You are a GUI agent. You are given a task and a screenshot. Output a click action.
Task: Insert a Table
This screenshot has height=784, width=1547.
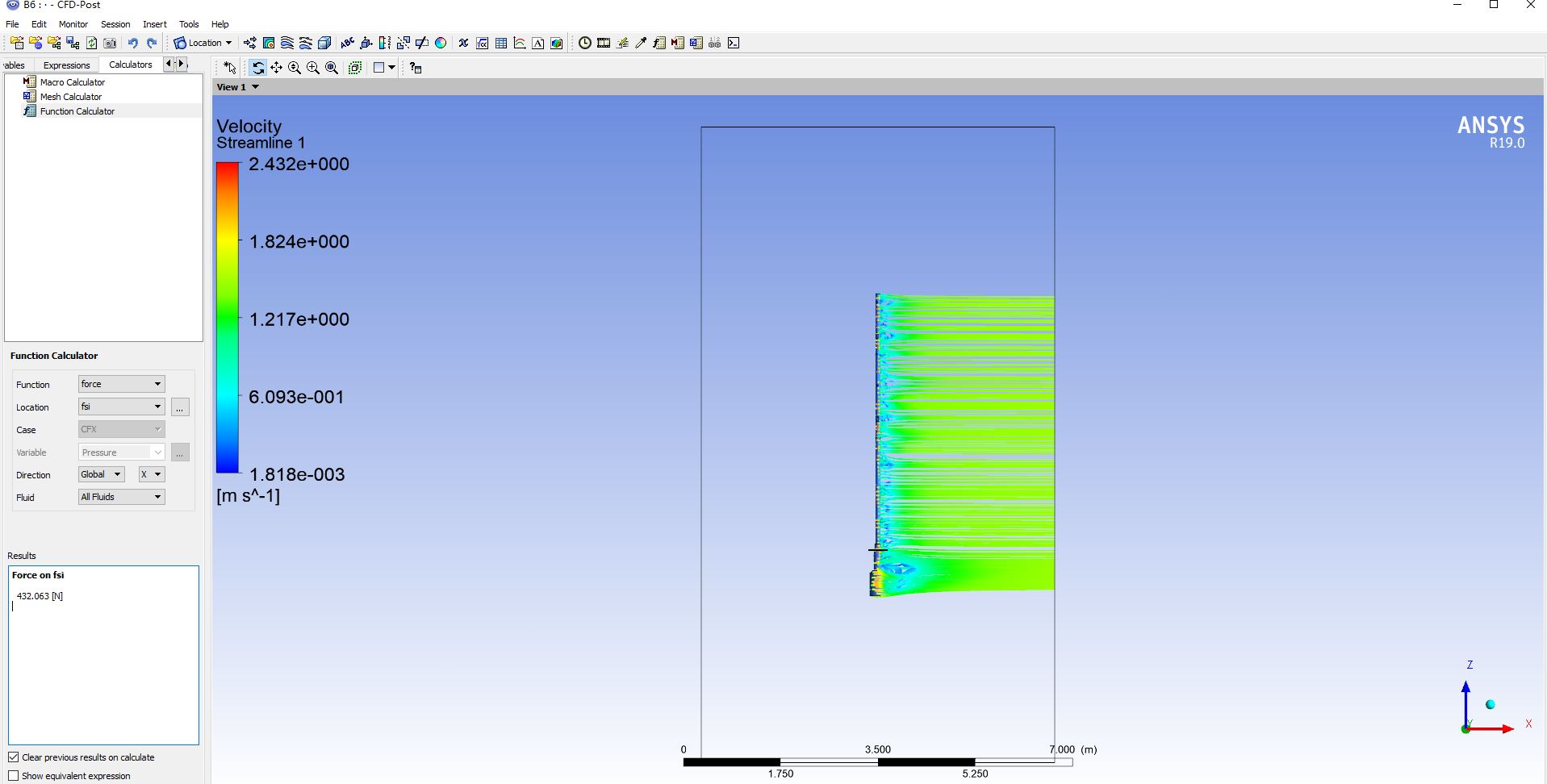(x=501, y=43)
